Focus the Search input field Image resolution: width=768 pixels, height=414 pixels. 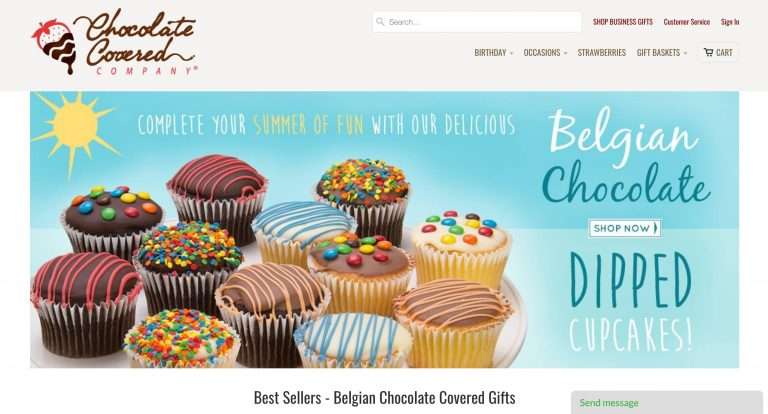[477, 22]
